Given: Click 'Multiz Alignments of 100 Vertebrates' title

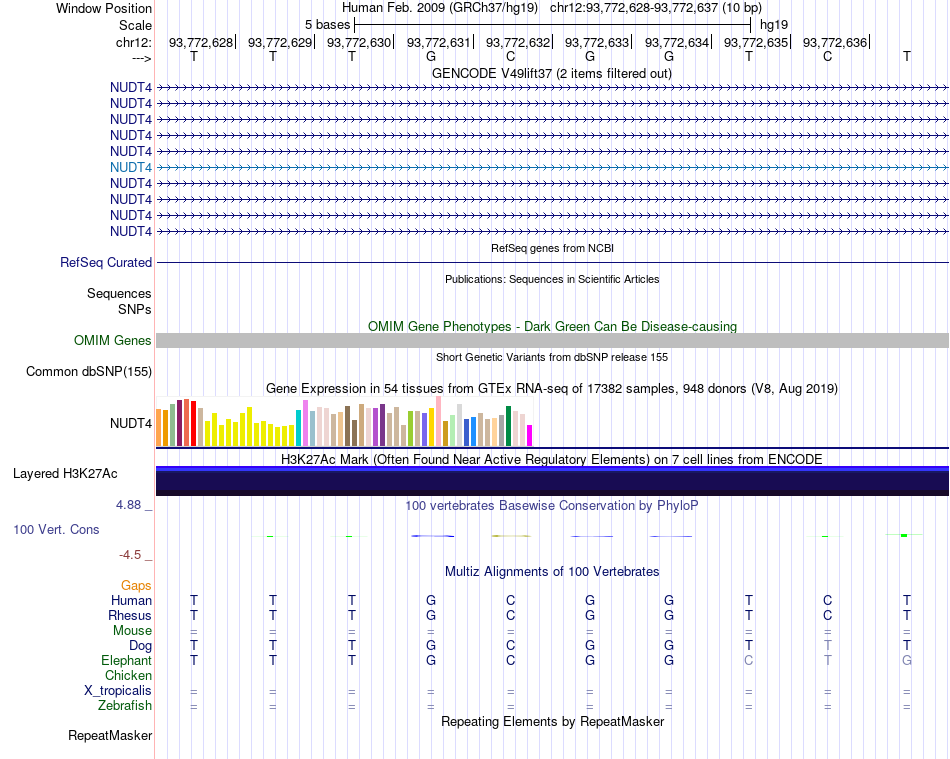Looking at the screenshot, I should pos(552,571).
